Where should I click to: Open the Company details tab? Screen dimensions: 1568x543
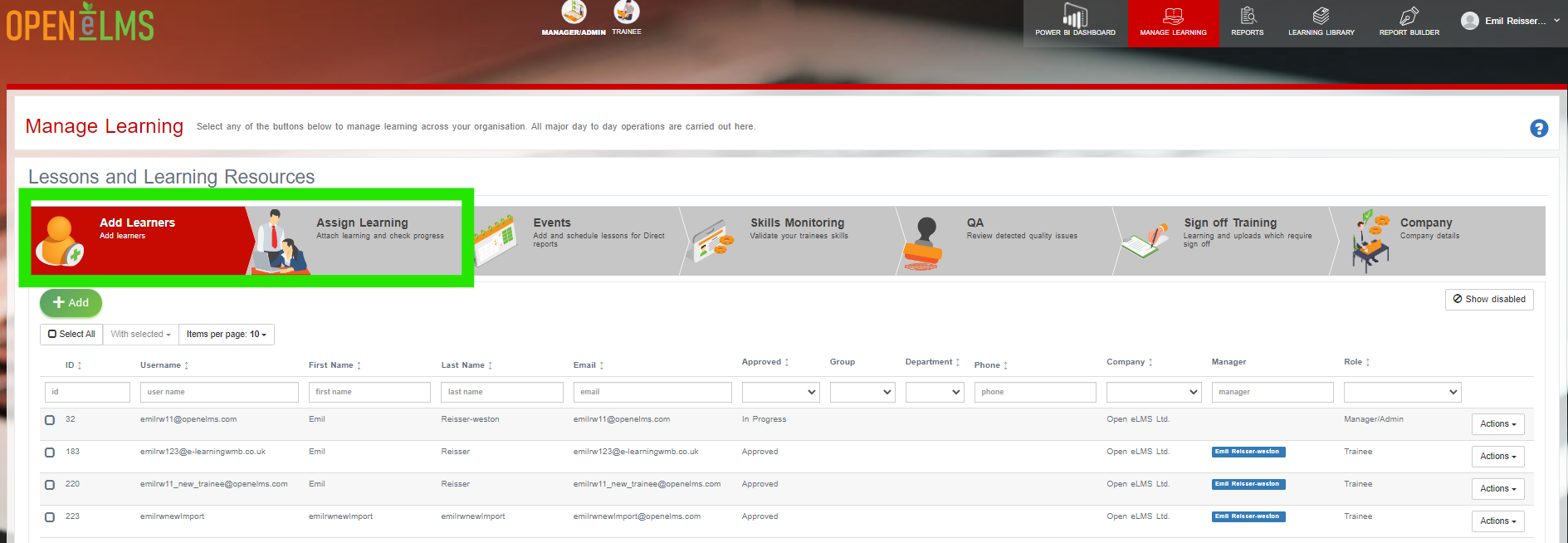tap(1440, 241)
